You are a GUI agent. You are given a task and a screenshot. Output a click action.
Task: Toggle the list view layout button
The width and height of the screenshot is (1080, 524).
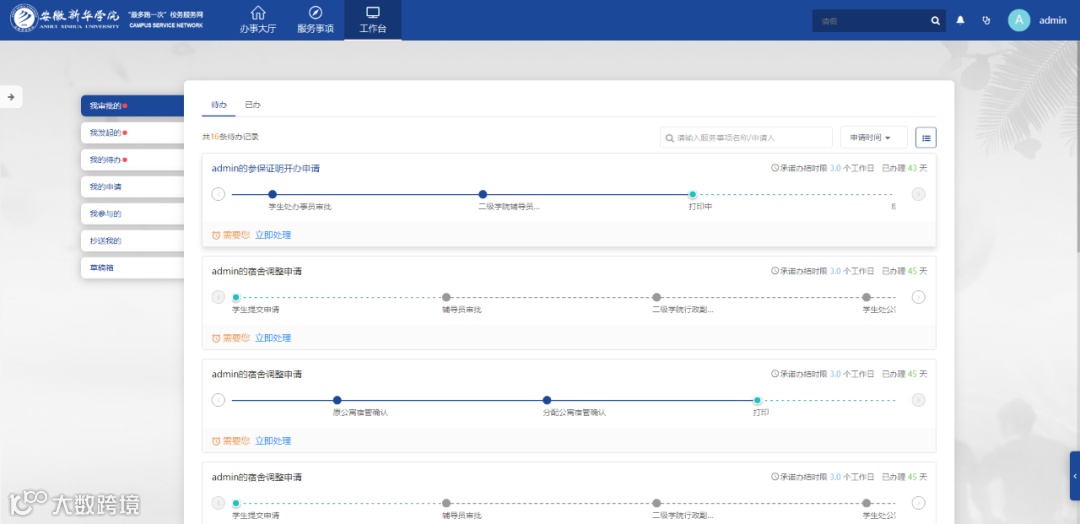[926, 138]
